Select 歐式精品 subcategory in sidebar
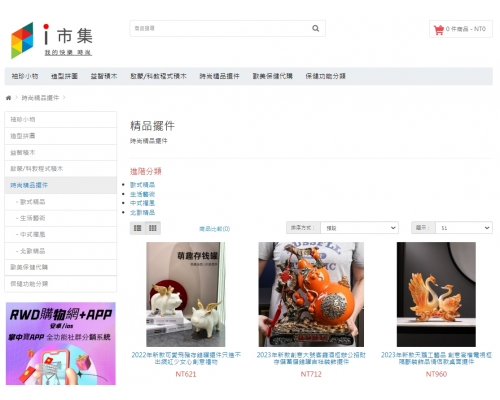Viewport: 500px width, 400px height. point(61,202)
